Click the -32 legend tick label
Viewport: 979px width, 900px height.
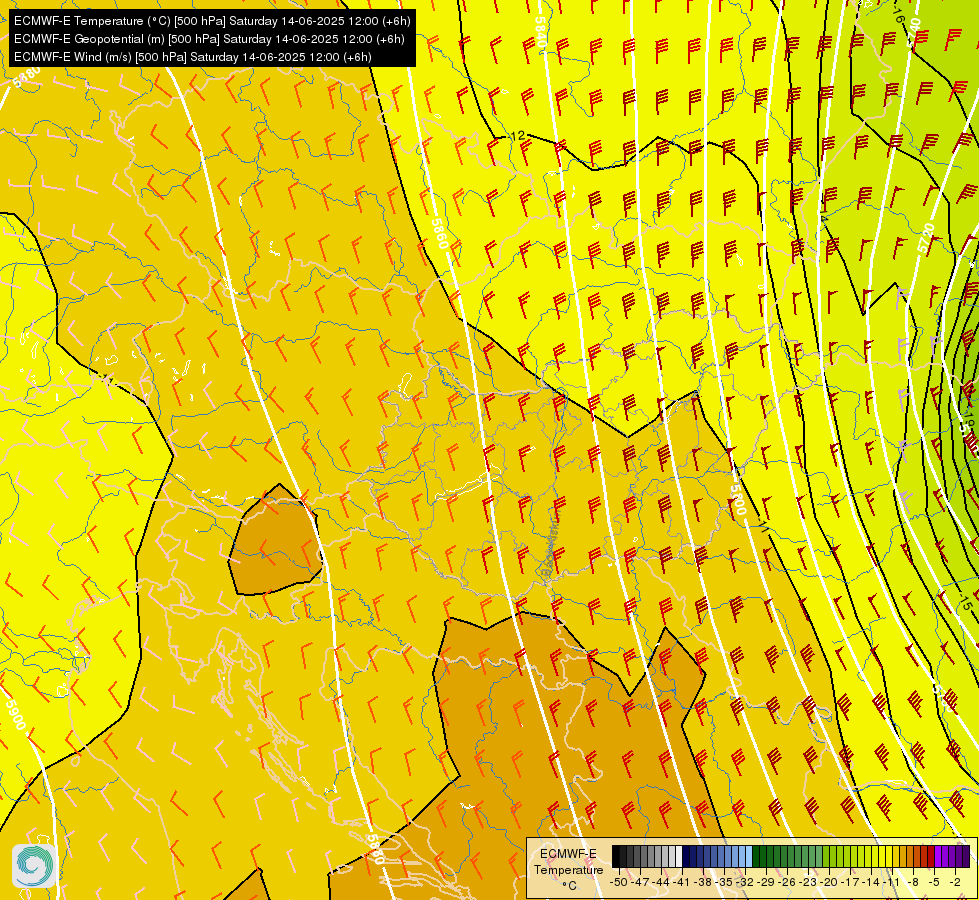(x=745, y=882)
